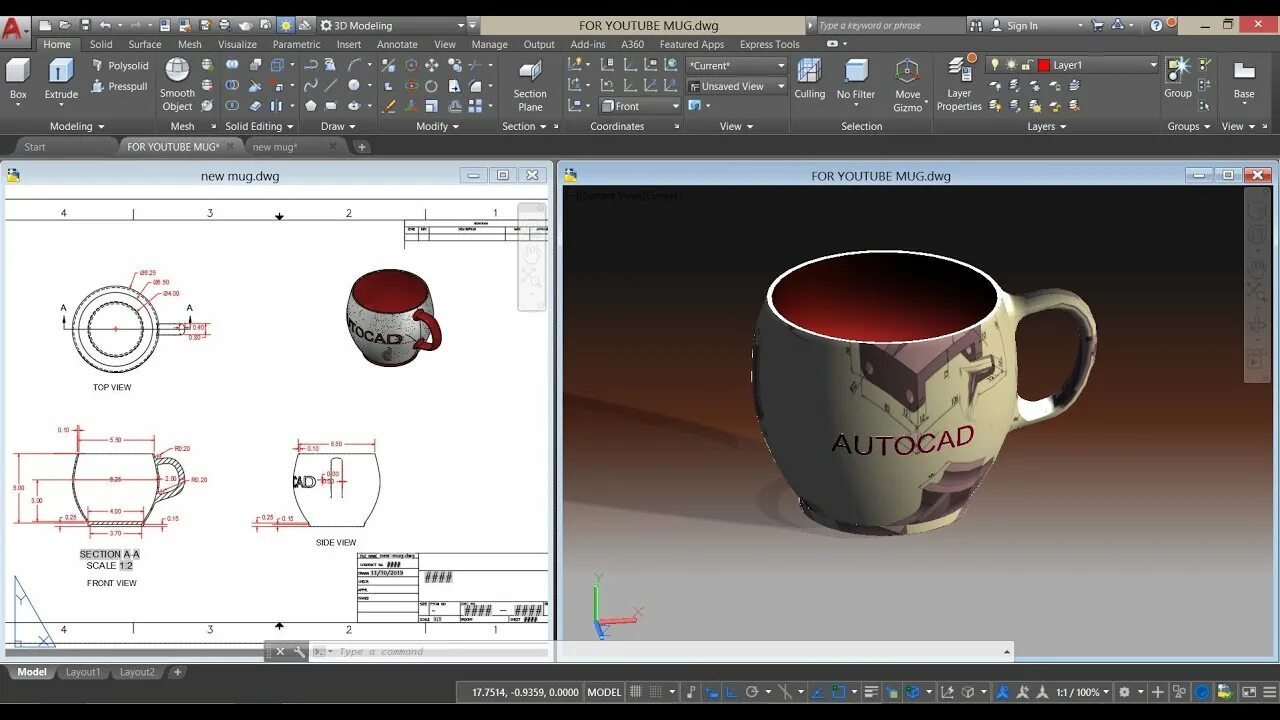
Task: Open the Visualize ribbon tab
Action: coord(237,44)
